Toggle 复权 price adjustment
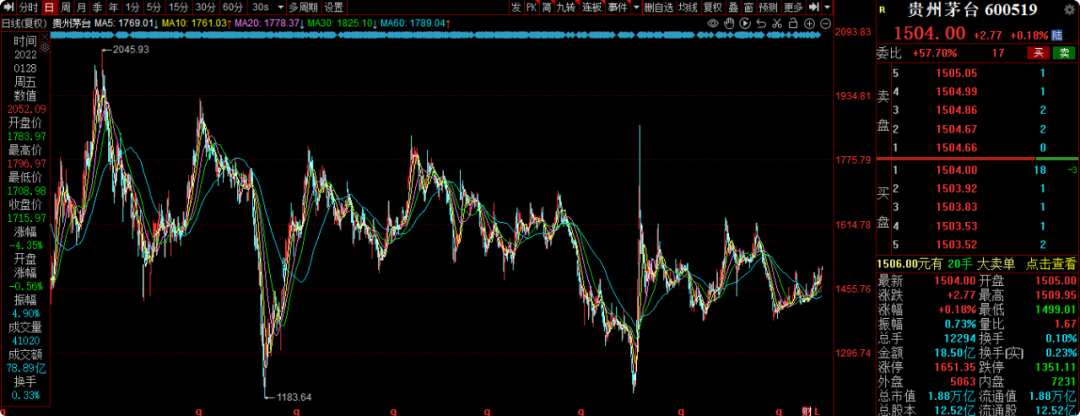This screenshot has height=416, width=1080. tap(712, 7)
